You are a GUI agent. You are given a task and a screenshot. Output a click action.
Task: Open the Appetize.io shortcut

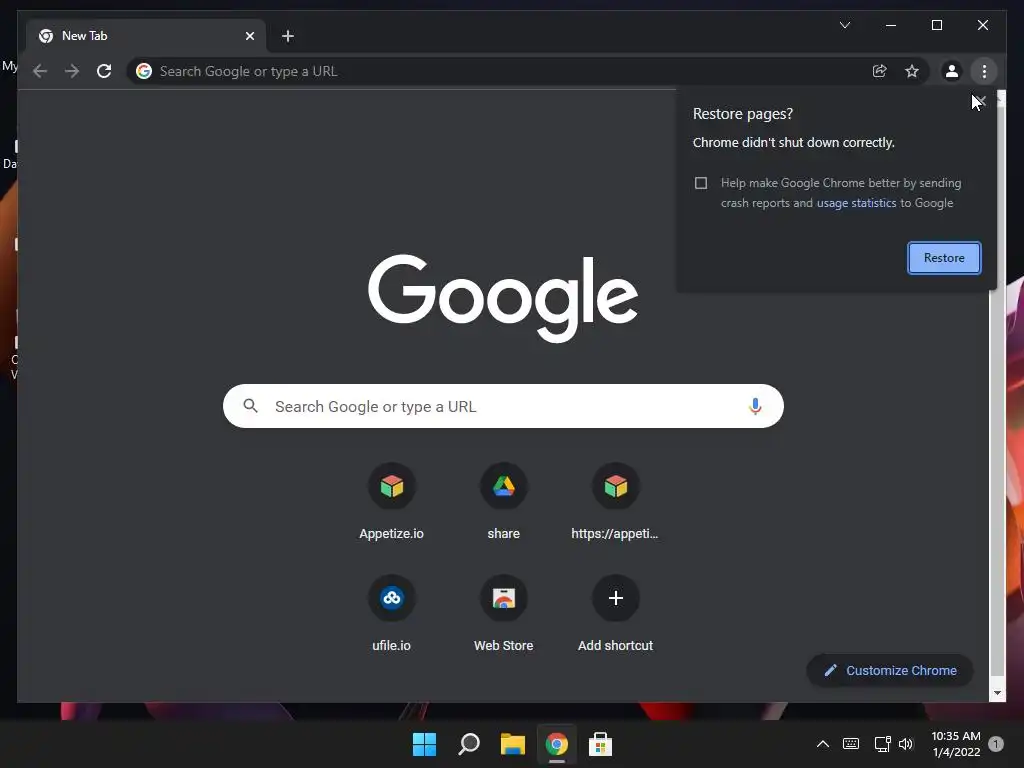[391, 502]
